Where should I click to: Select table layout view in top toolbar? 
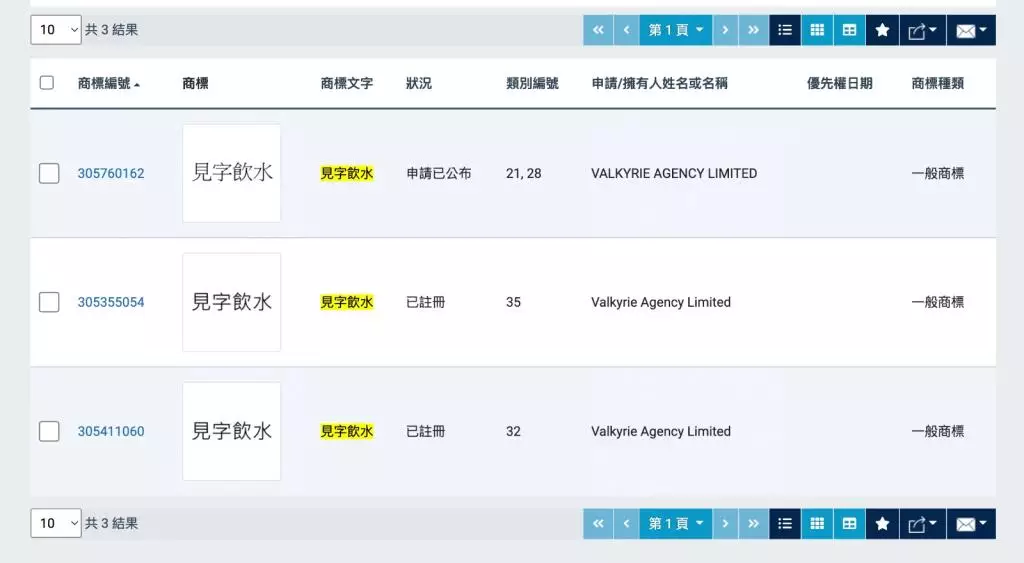pos(849,30)
